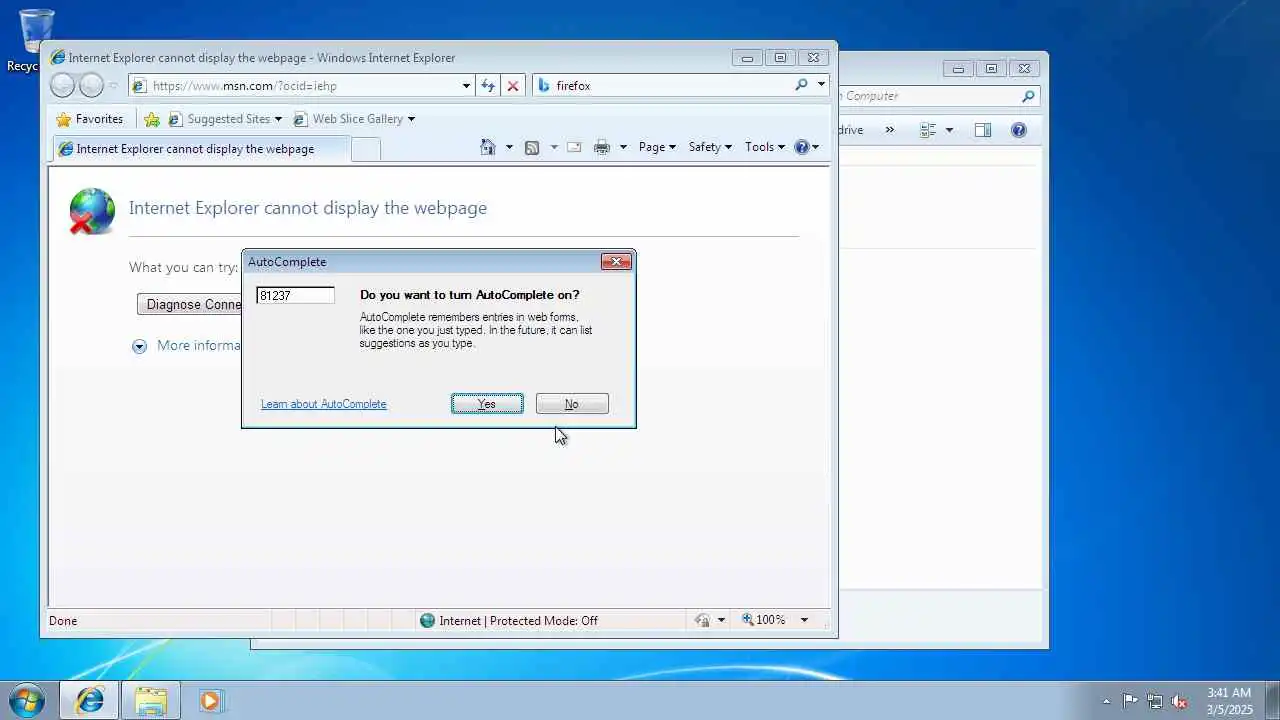The width and height of the screenshot is (1280, 720).
Task: Click the Print icon in command bar
Action: click(x=601, y=147)
